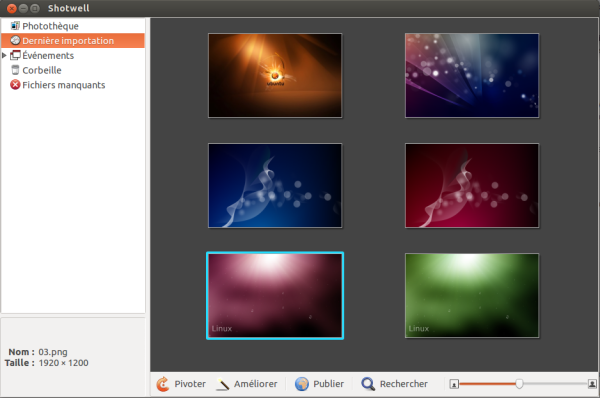Click the Pivoter rotate icon
Screen dimensions: 600x398
click(163, 384)
